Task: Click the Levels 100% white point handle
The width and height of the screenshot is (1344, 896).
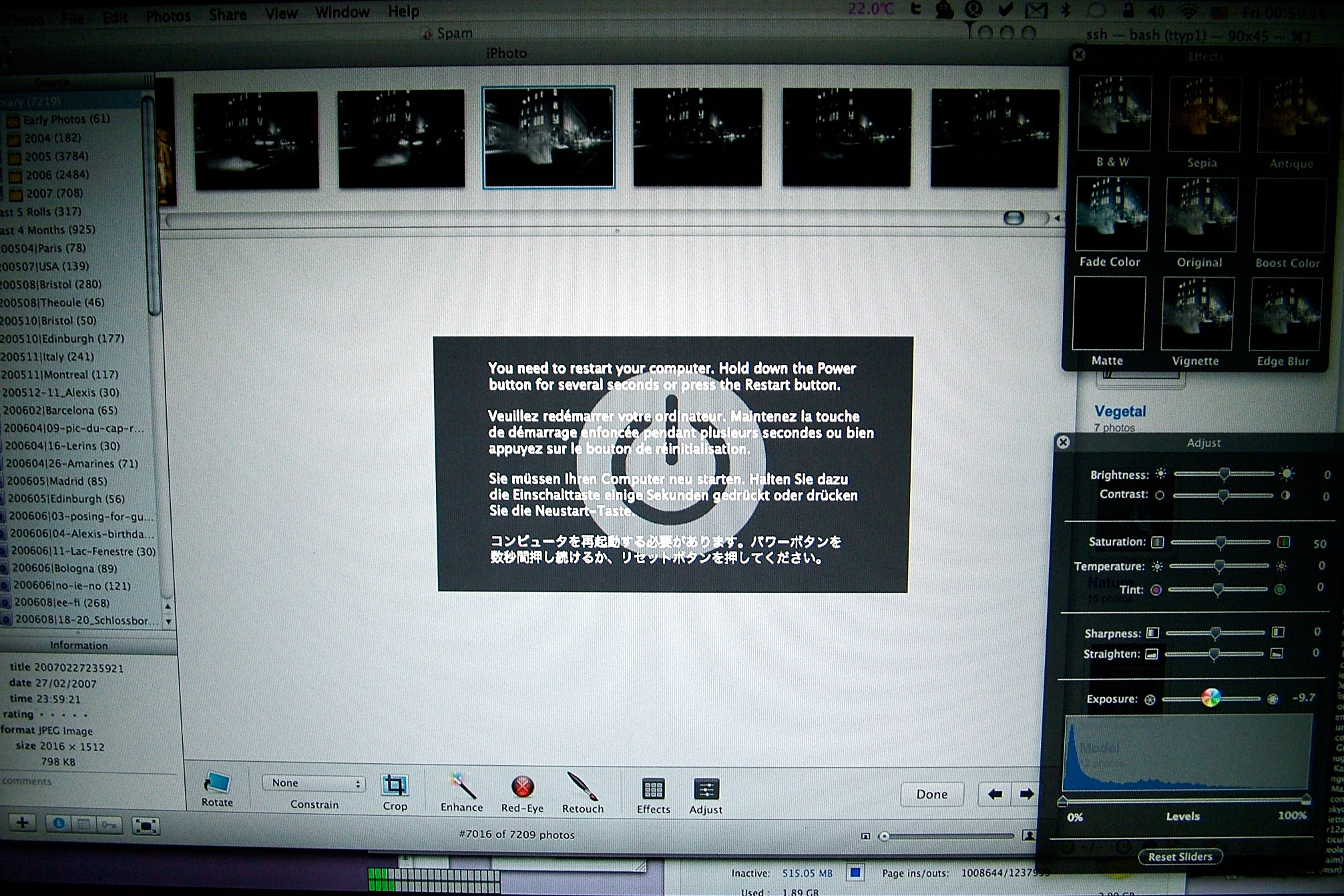Action: coord(1306,799)
